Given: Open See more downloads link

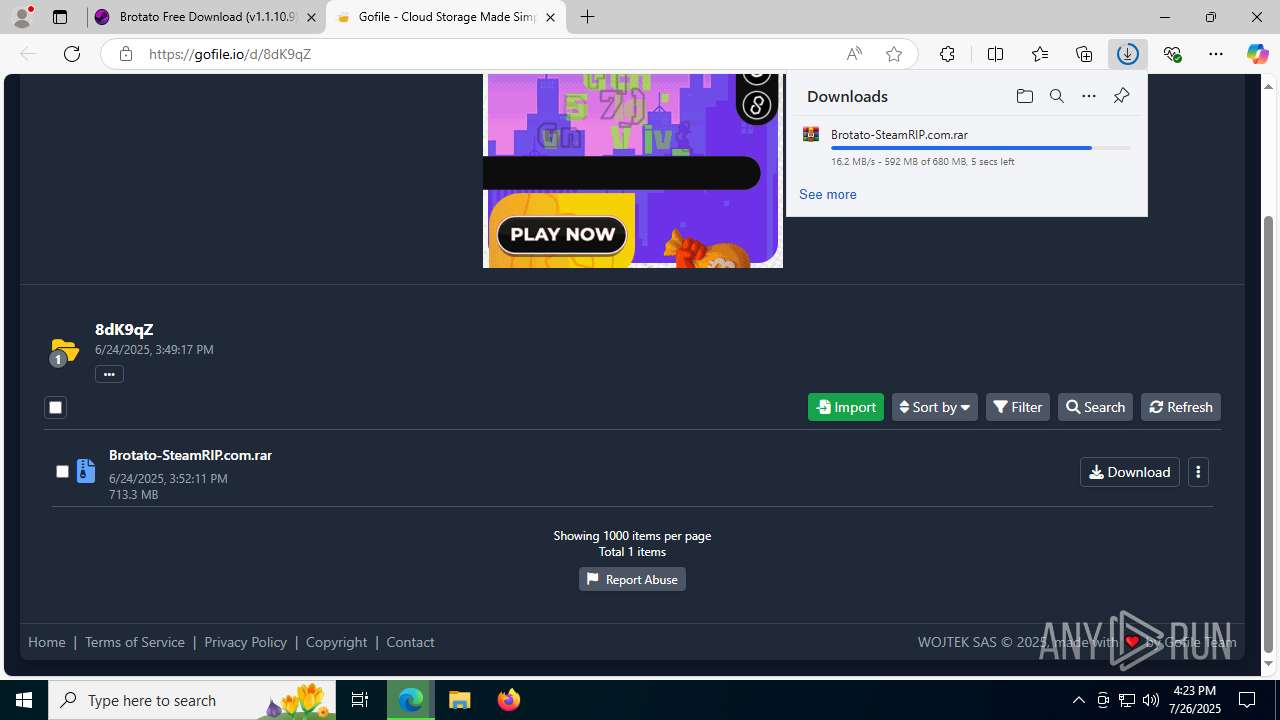Looking at the screenshot, I should [x=827, y=194].
